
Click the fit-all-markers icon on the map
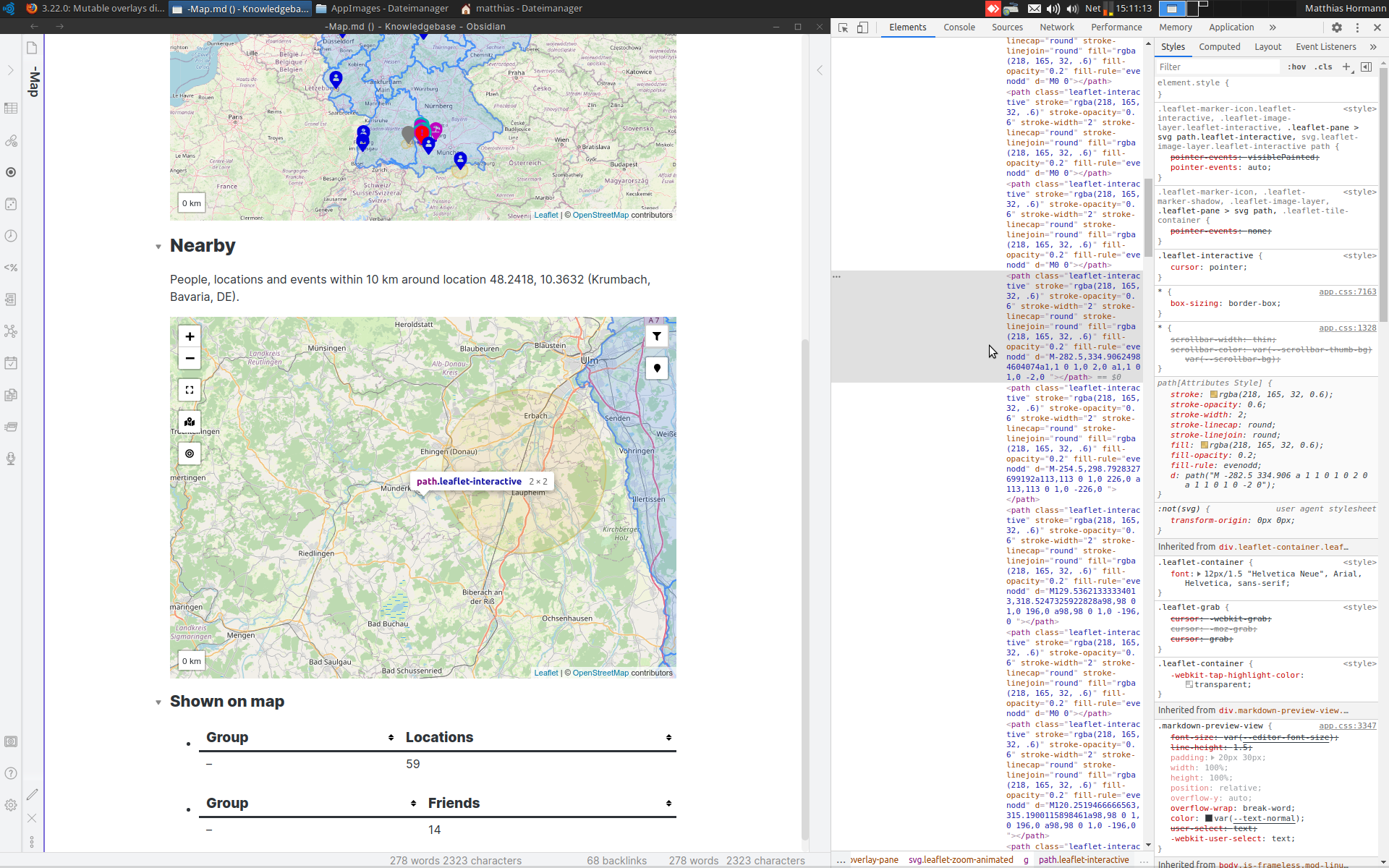coord(190,421)
